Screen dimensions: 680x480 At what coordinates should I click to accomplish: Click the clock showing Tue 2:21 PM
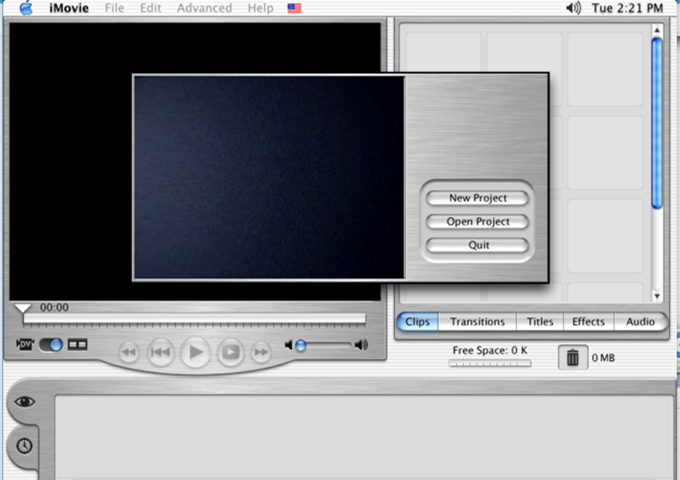(x=627, y=8)
